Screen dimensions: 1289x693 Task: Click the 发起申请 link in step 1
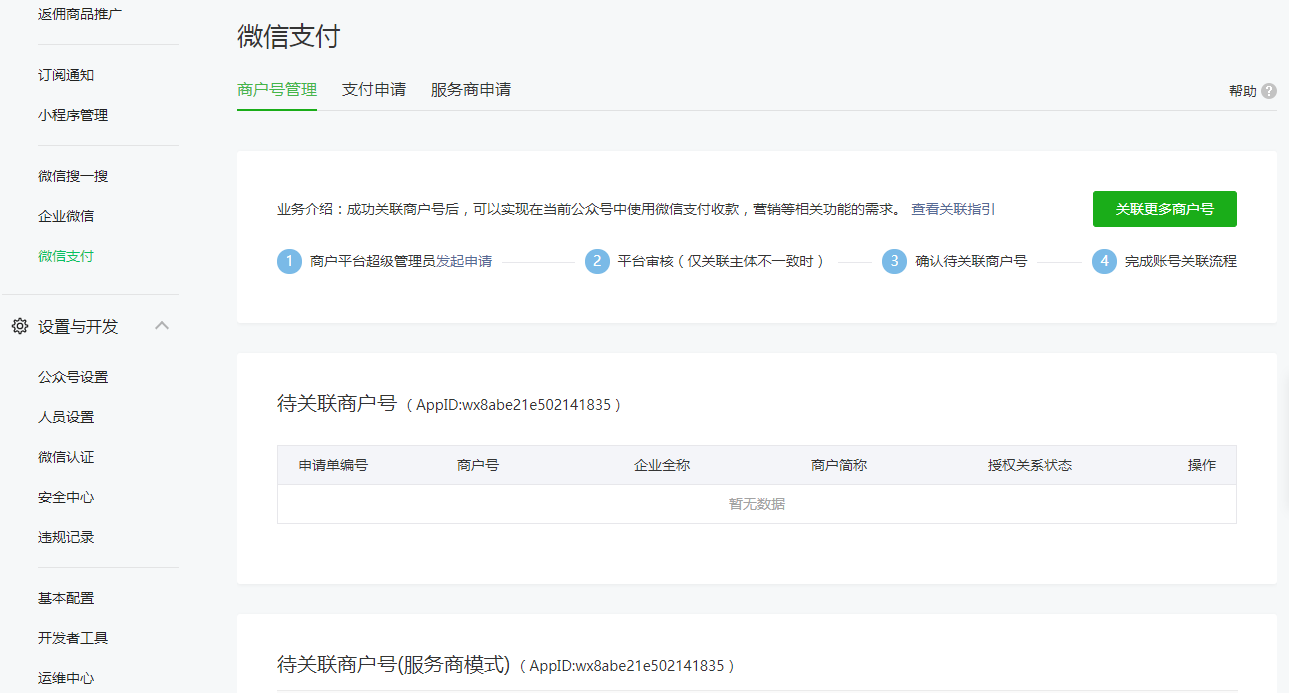tap(464, 261)
